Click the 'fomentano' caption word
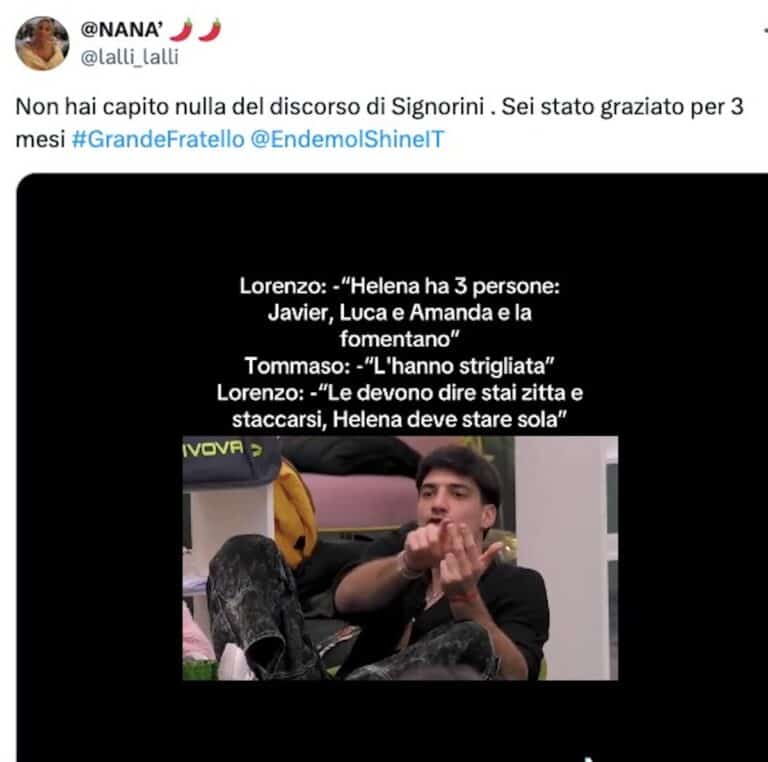 [x=400, y=339]
